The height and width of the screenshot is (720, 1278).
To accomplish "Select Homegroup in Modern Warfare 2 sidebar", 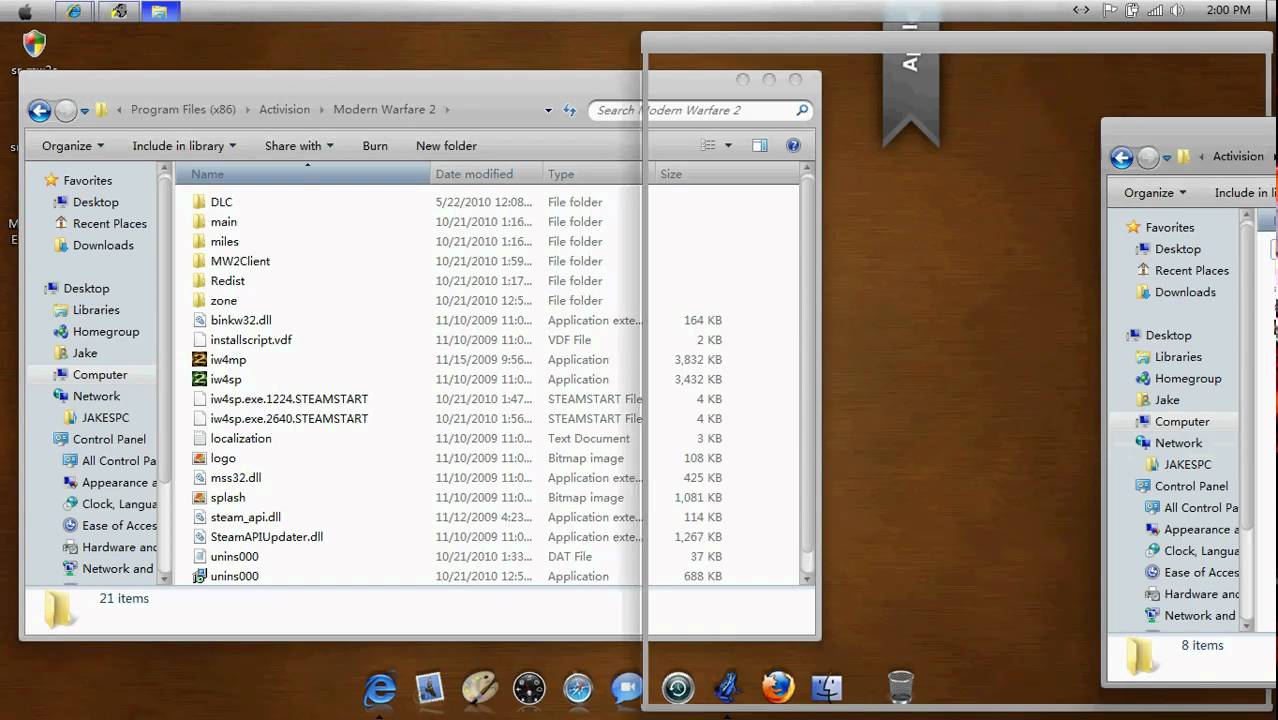I will coord(106,332).
